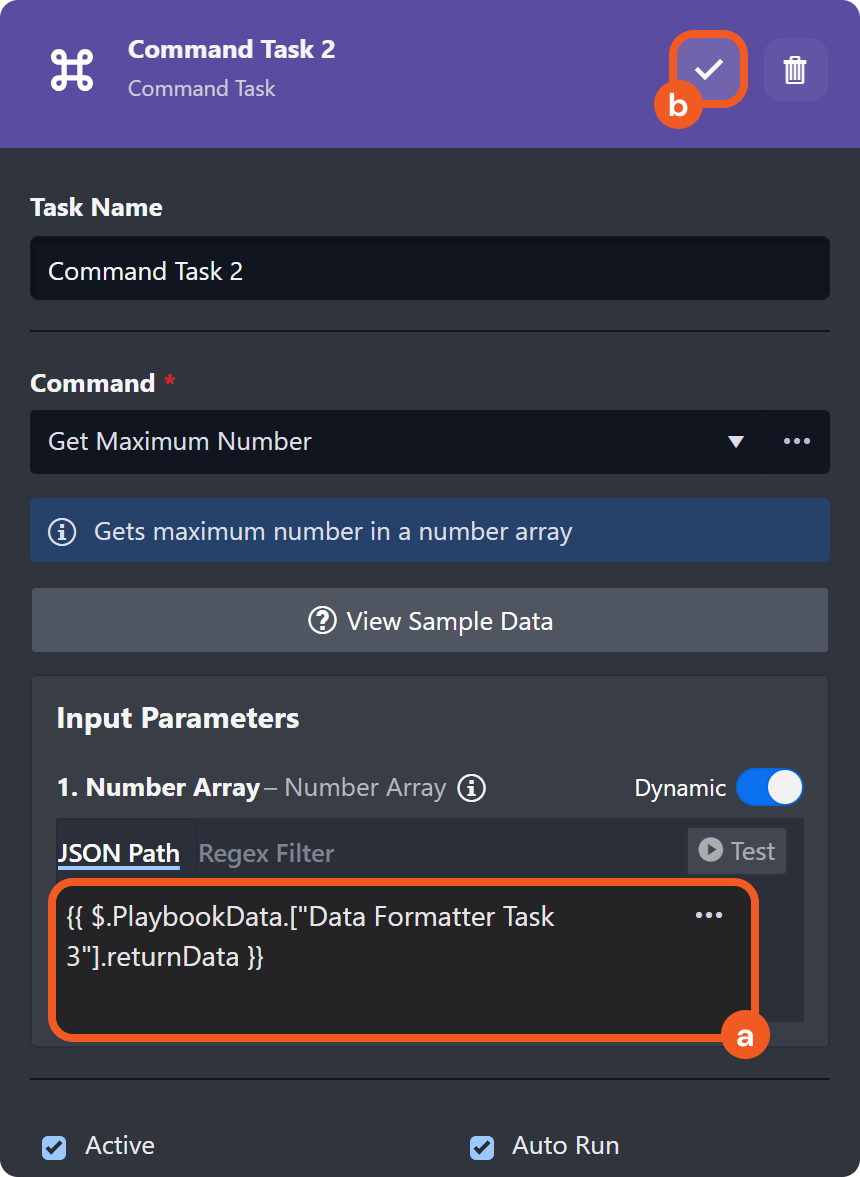Click the command symbol icon in header

pyautogui.click(x=72, y=70)
